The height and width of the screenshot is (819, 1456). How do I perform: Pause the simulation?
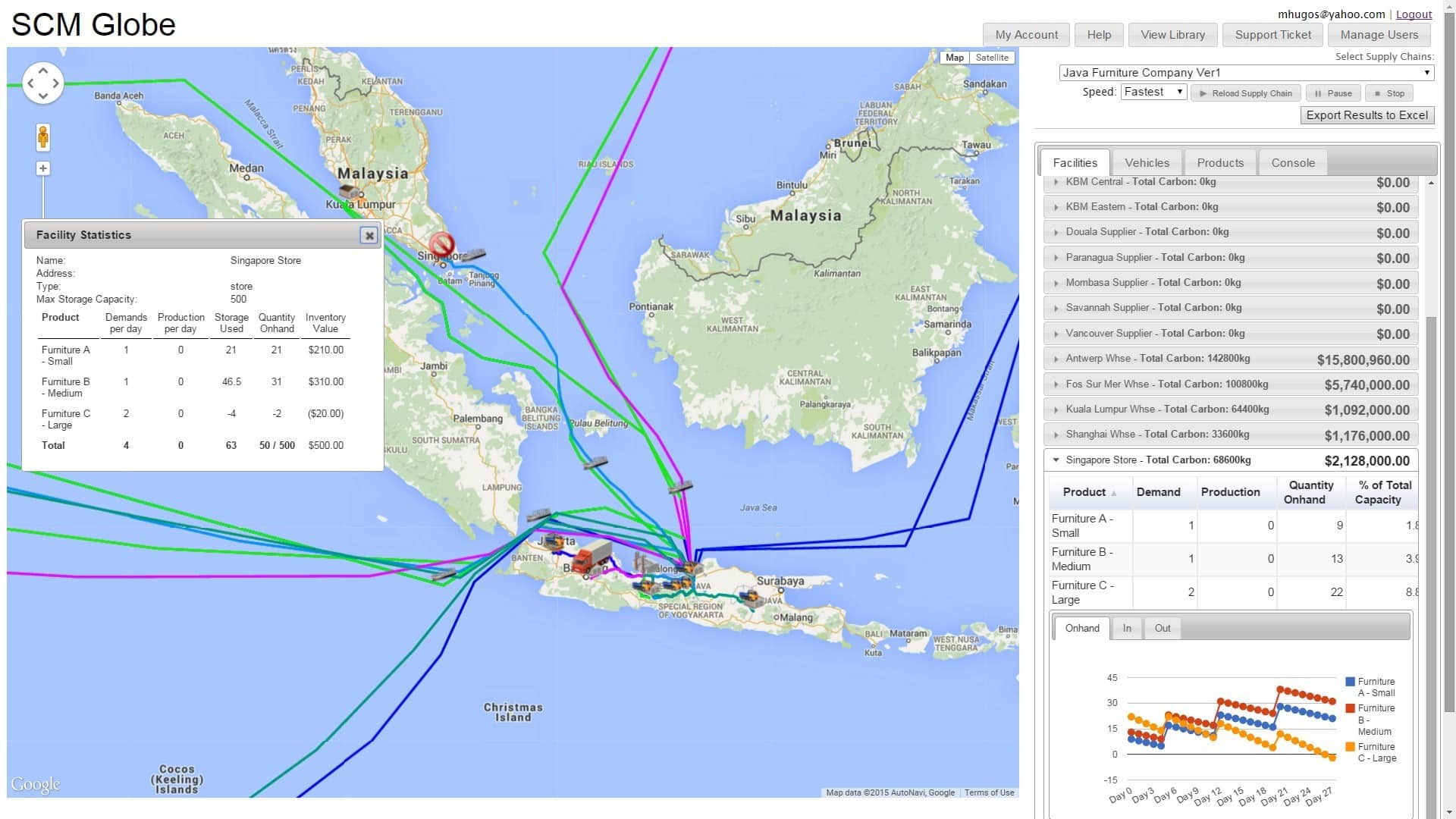1333,93
